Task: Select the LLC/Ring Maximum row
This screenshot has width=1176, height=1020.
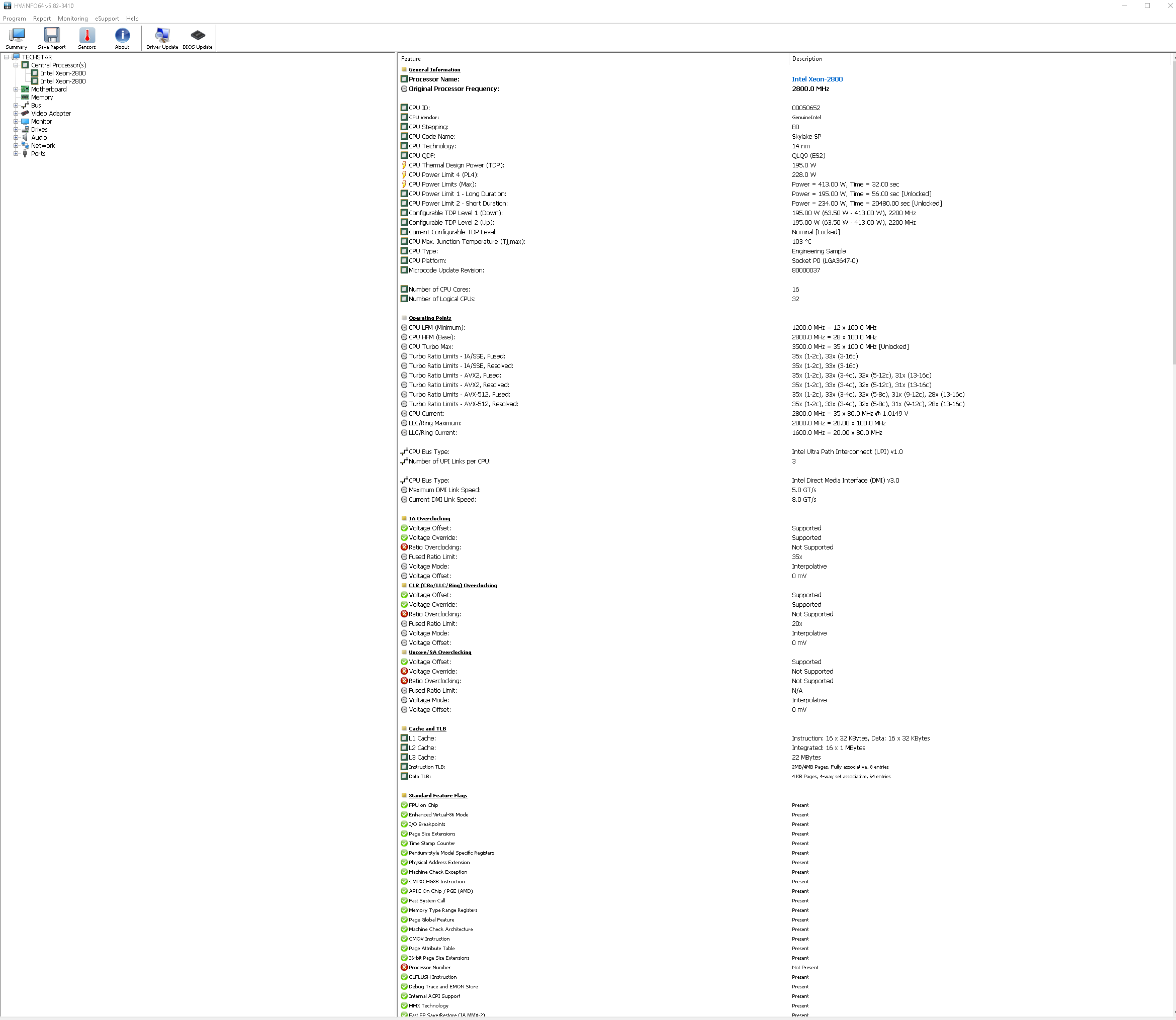Action: point(784,423)
